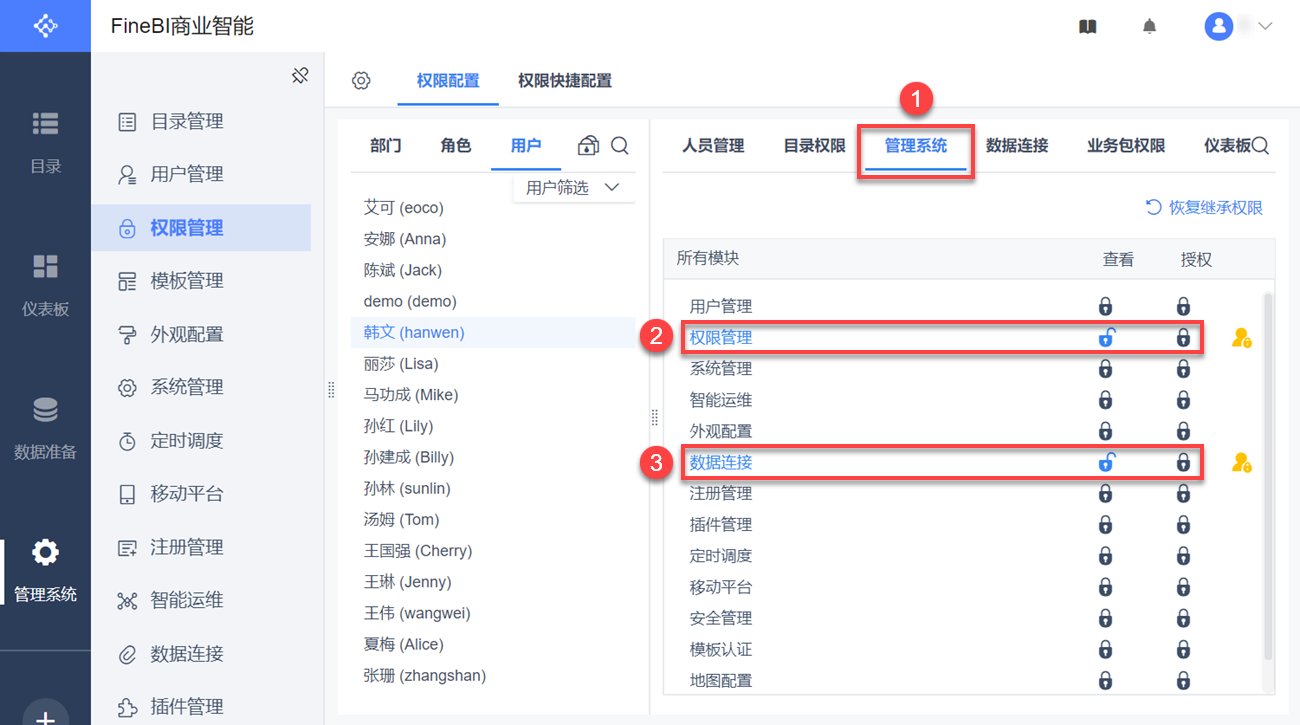
Task: Switch to the 角色 tab
Action: coord(455,146)
